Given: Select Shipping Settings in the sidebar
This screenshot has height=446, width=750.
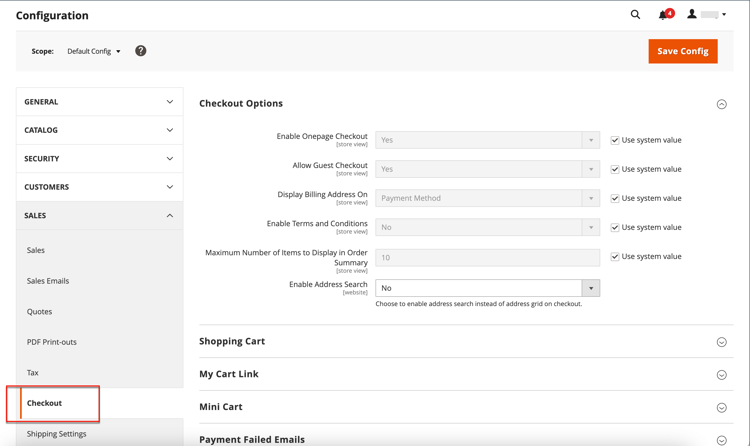Looking at the screenshot, I should point(56,434).
